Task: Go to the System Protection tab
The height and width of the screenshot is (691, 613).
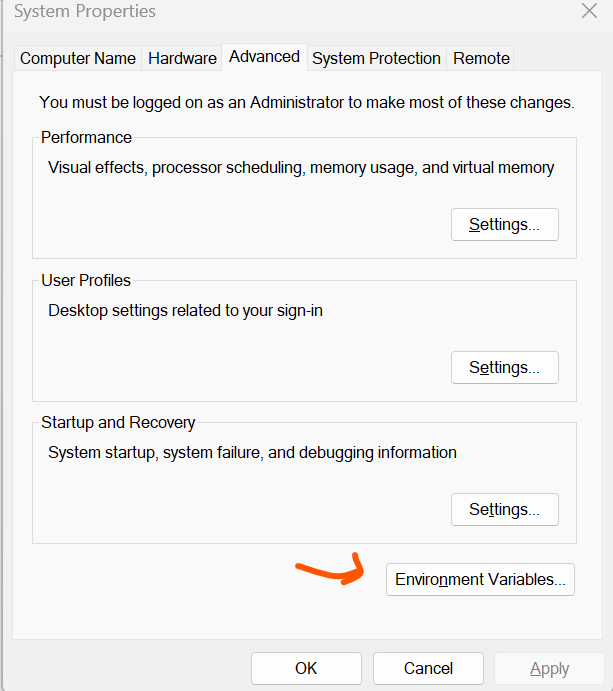Action: tap(376, 58)
